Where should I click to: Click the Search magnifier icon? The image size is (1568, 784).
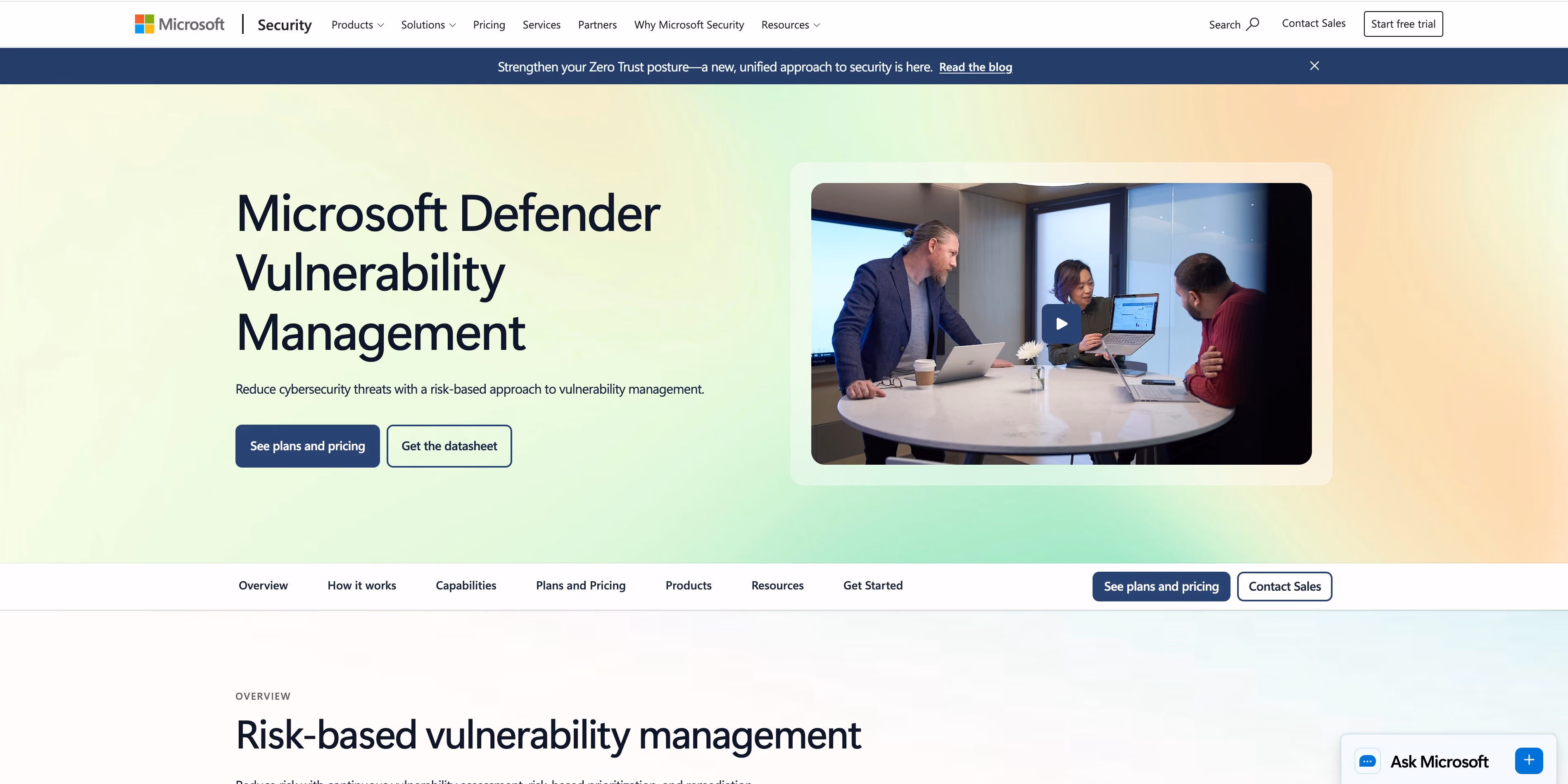[x=1252, y=24]
